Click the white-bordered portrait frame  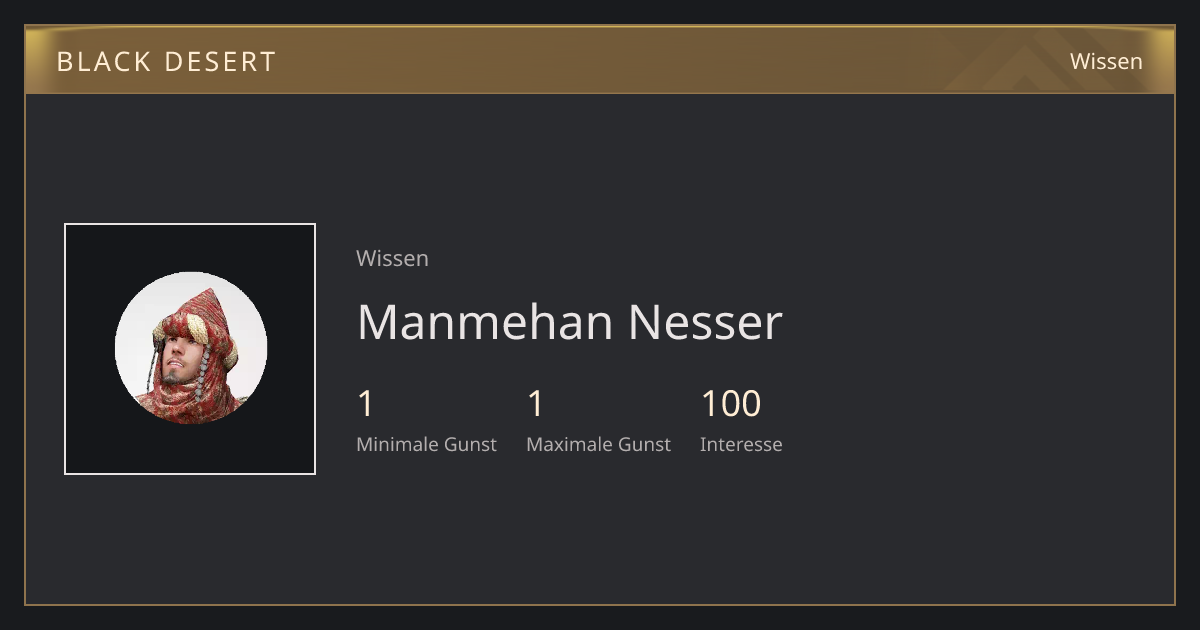tap(190, 349)
